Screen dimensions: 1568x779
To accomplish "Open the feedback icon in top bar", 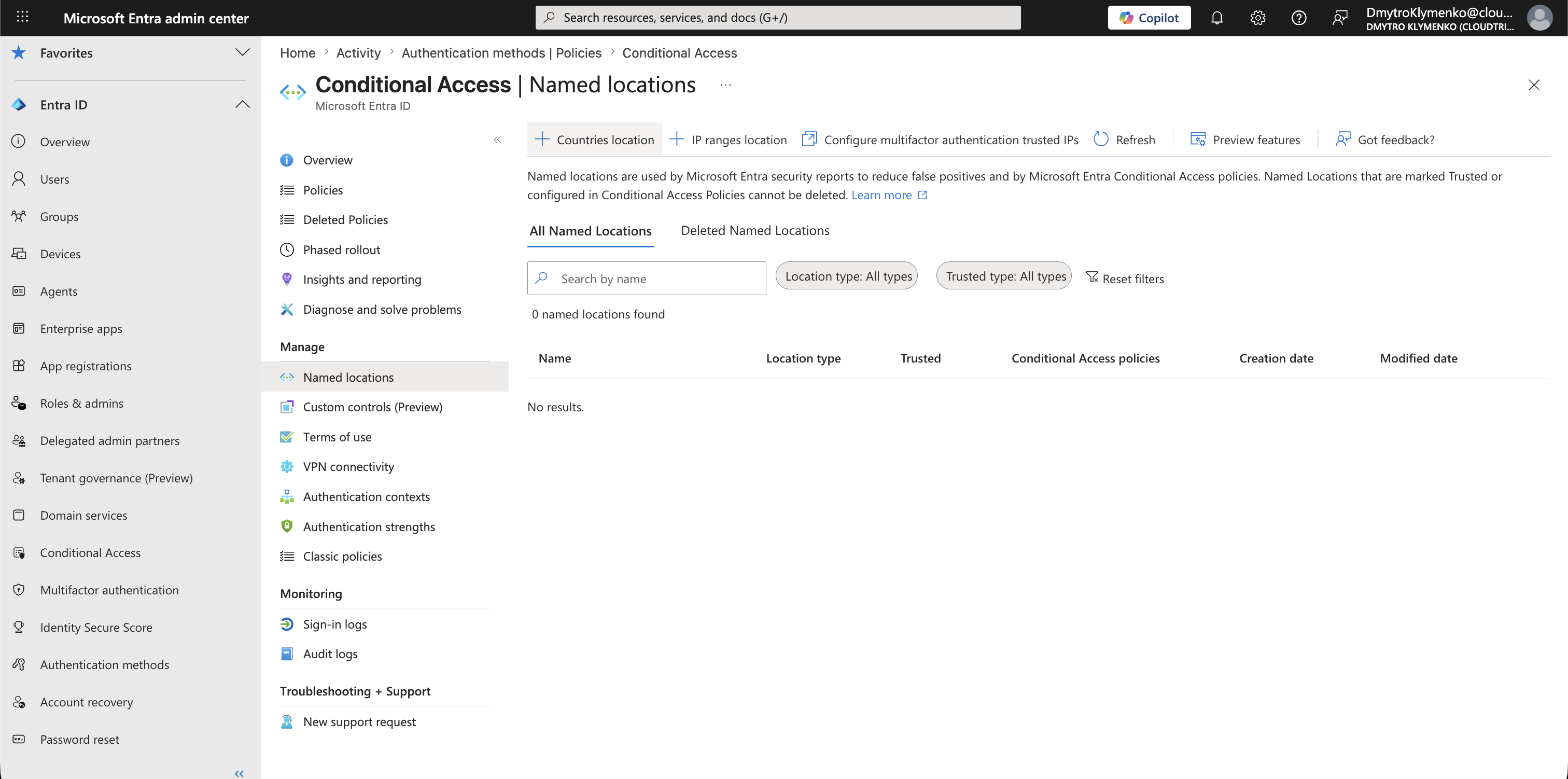I will click(x=1339, y=18).
